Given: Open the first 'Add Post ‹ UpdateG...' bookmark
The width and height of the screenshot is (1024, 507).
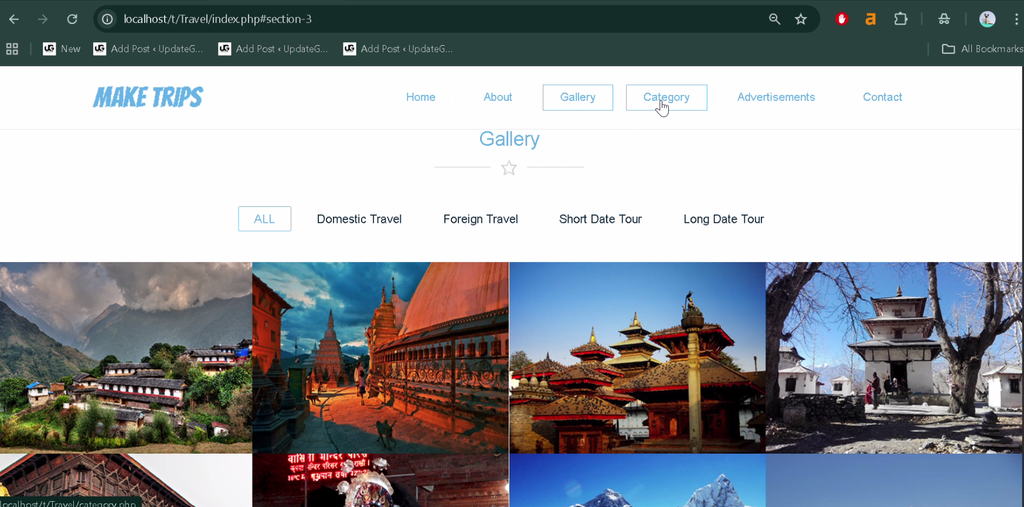Looking at the screenshot, I should pyautogui.click(x=148, y=49).
